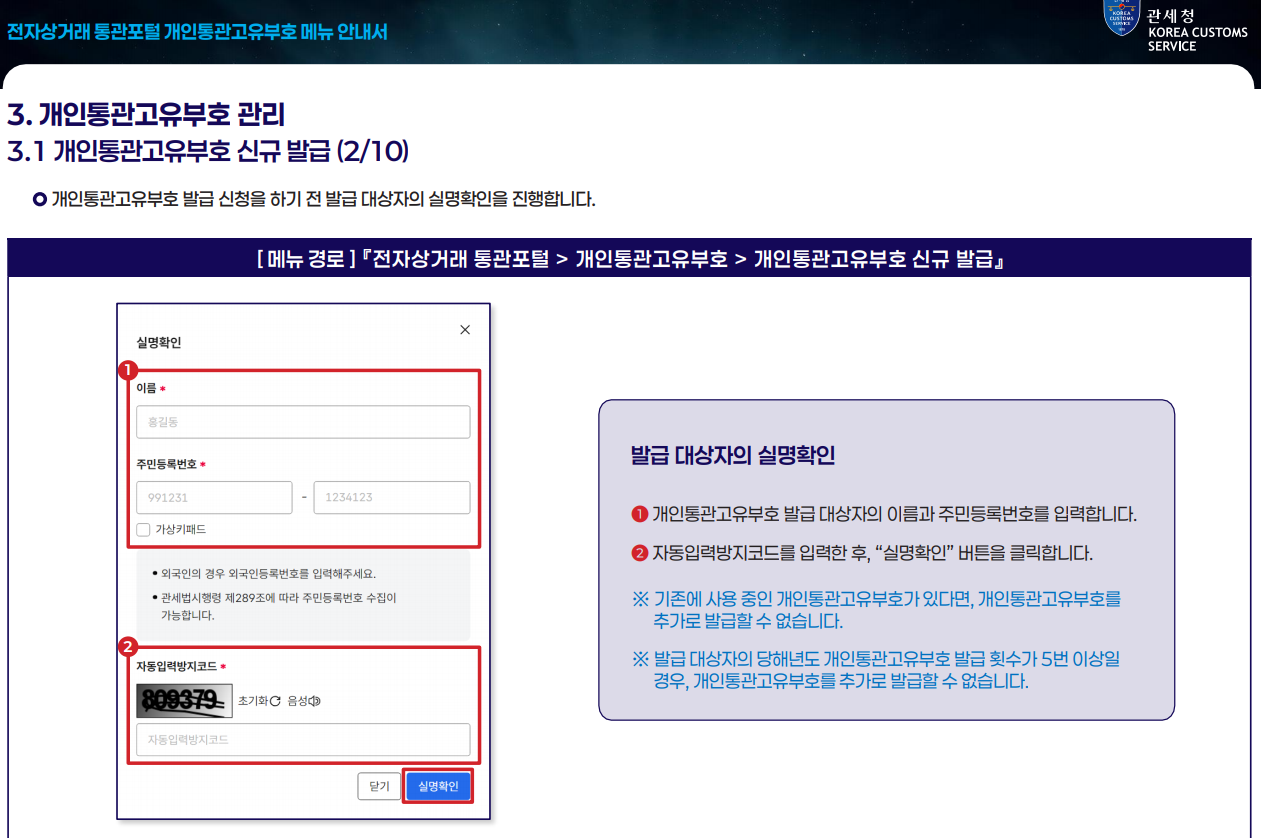The width and height of the screenshot is (1261, 838).
Task: Close the 실명확인 dialog with X icon
Action: point(465,329)
